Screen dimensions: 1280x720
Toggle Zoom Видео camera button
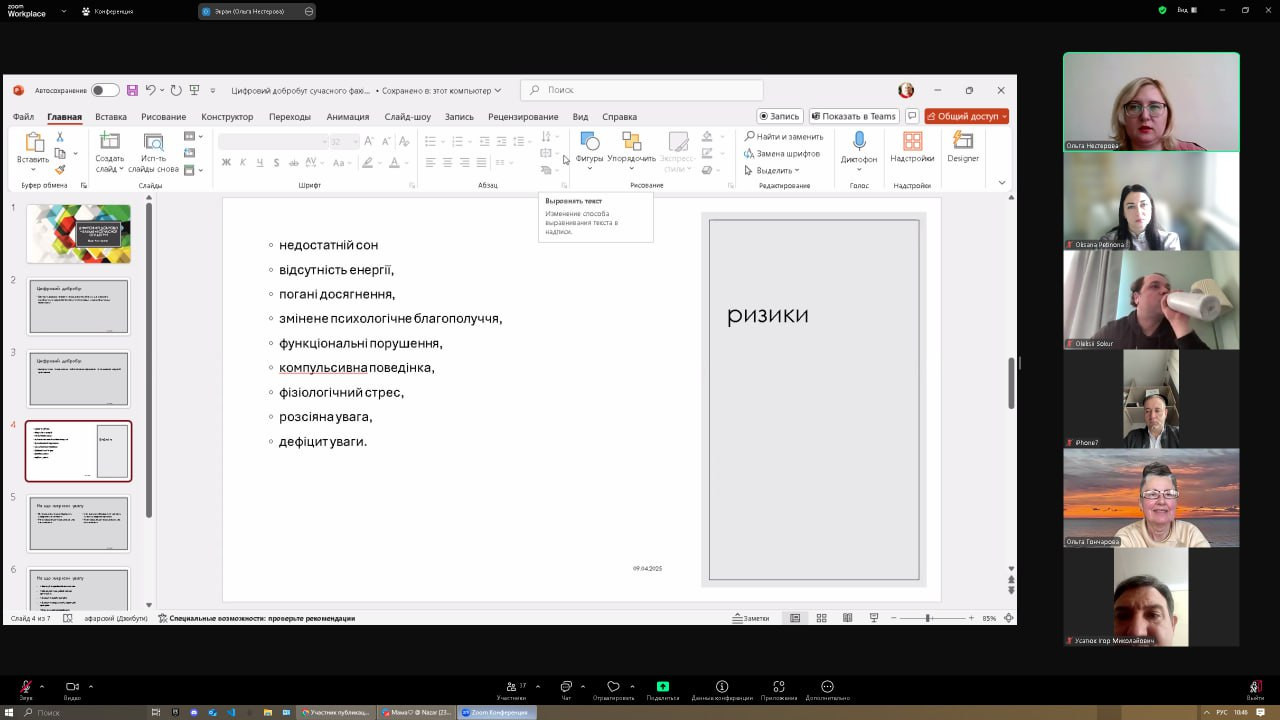click(x=72, y=688)
